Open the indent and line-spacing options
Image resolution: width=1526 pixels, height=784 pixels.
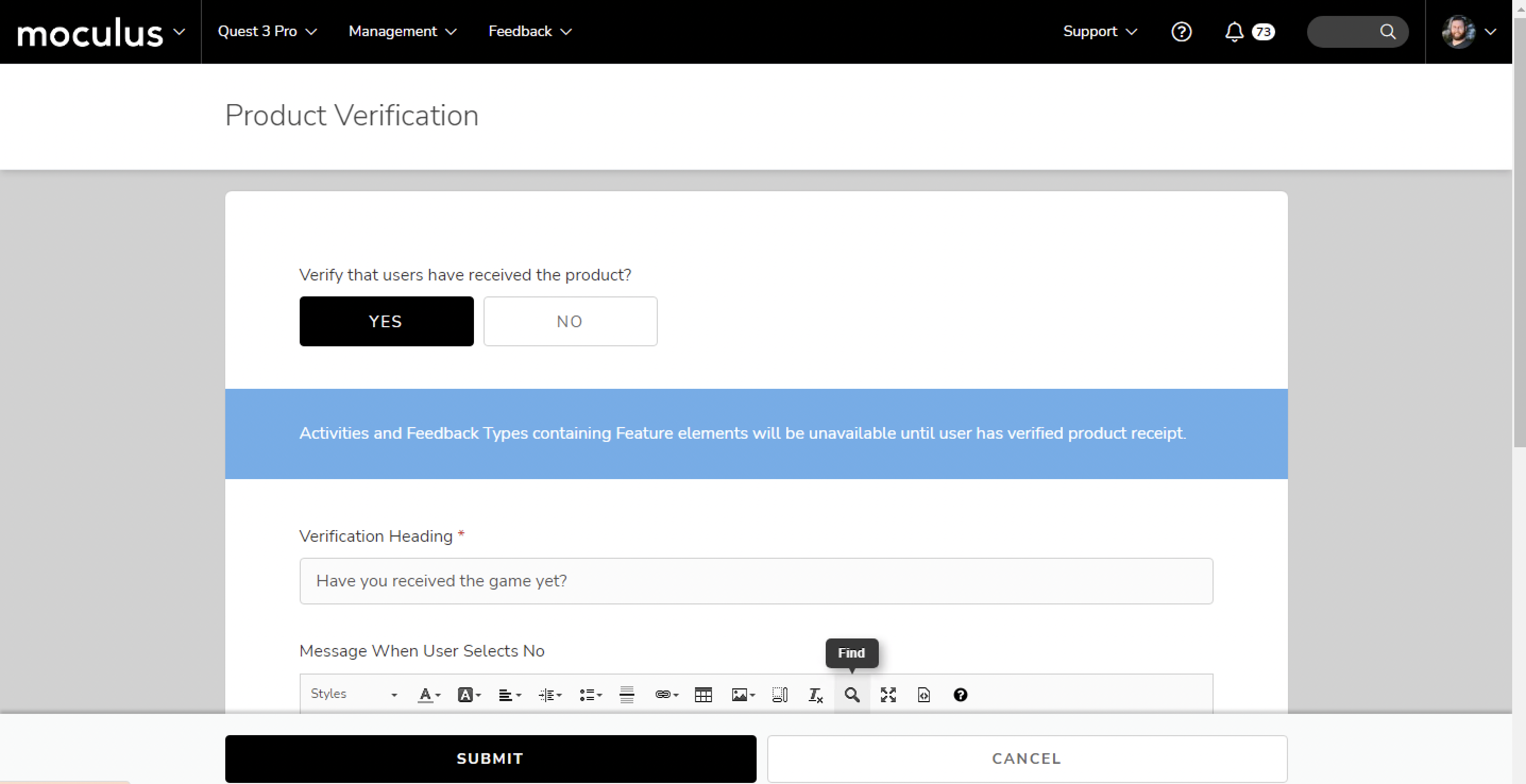tap(550, 695)
